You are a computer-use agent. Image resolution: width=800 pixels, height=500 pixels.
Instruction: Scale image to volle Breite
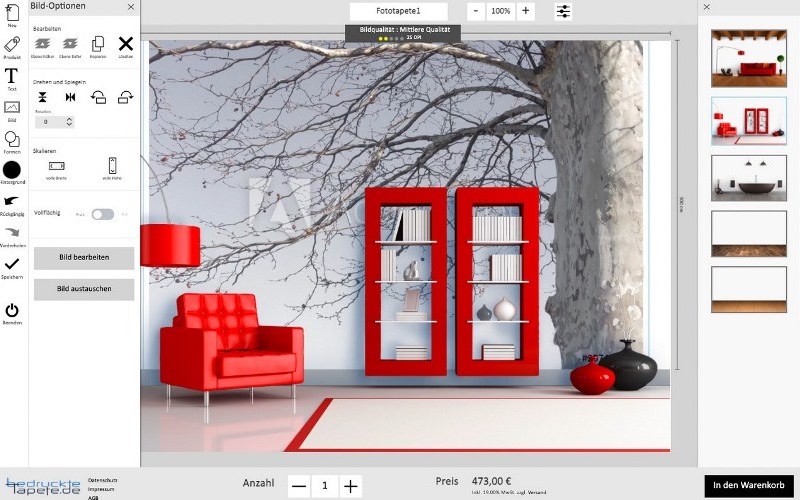coord(56,166)
